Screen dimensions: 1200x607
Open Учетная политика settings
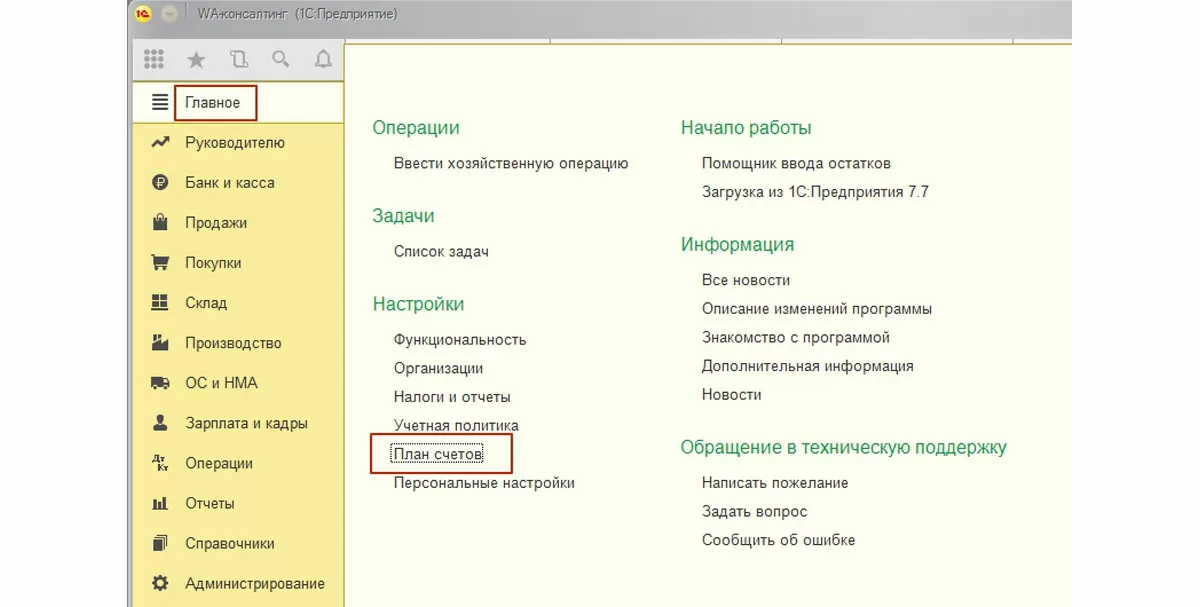point(456,426)
